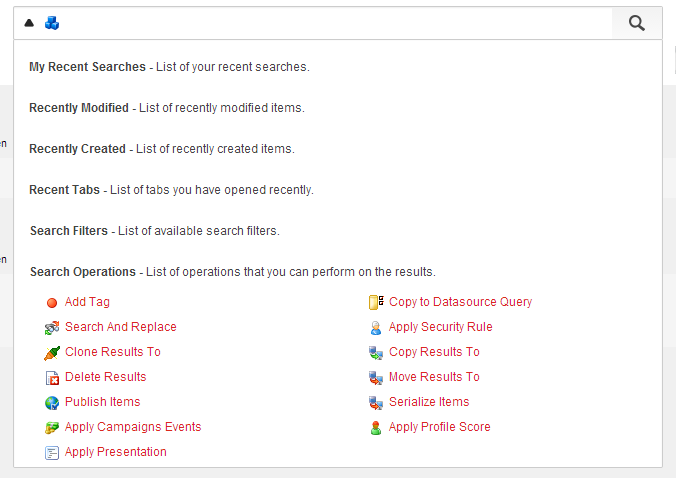
Task: Click the globe Publish Items icon
Action: pyautogui.click(x=52, y=403)
